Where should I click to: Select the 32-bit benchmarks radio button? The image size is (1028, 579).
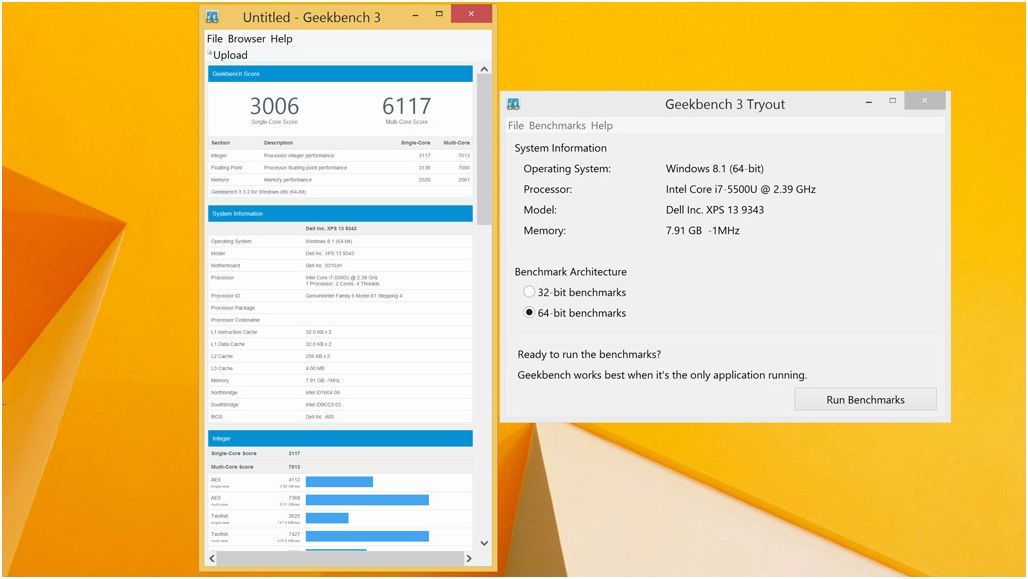pos(530,292)
